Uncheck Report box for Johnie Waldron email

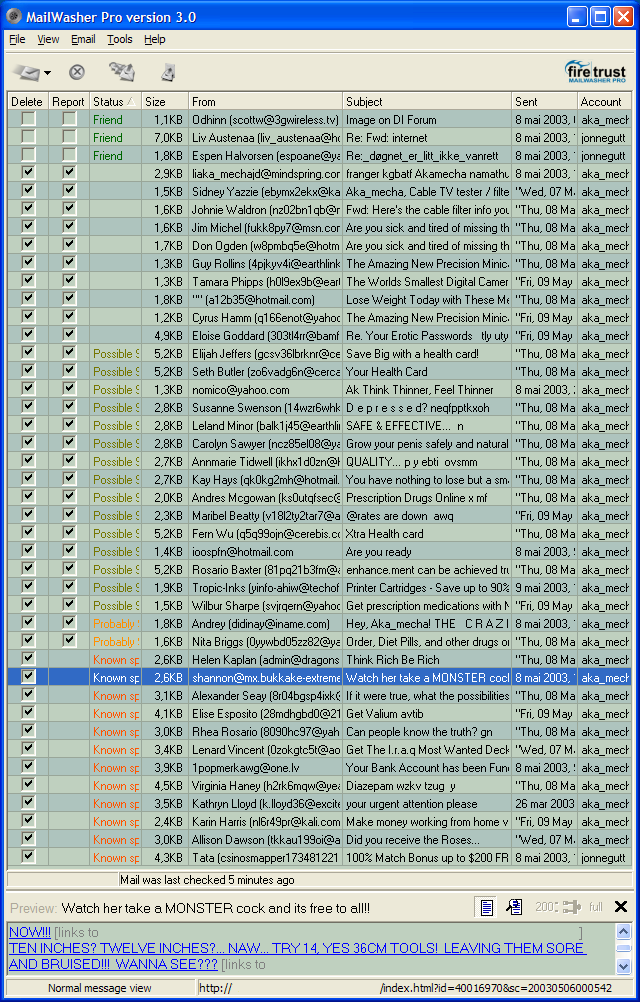69,209
